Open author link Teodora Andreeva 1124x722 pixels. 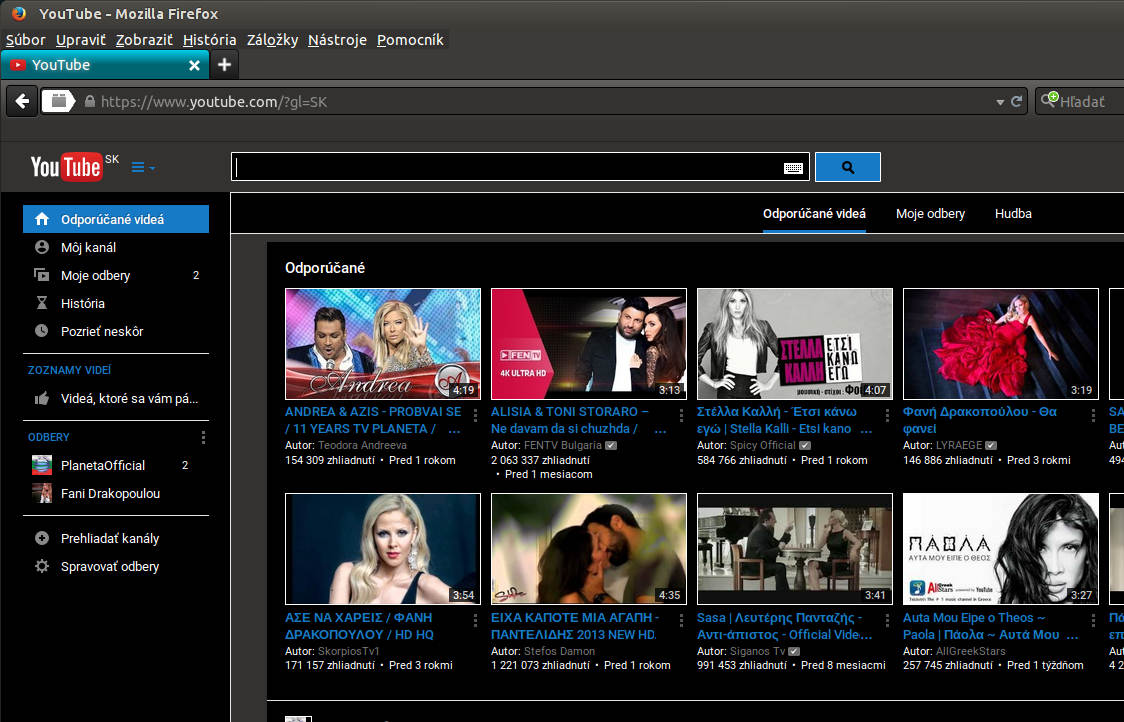tap(362, 445)
